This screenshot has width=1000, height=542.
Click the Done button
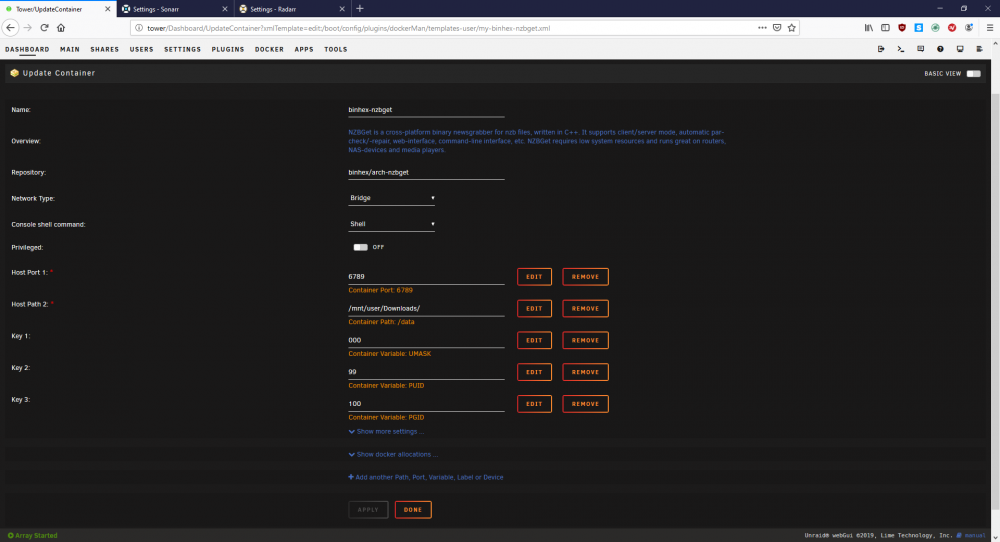pos(413,509)
